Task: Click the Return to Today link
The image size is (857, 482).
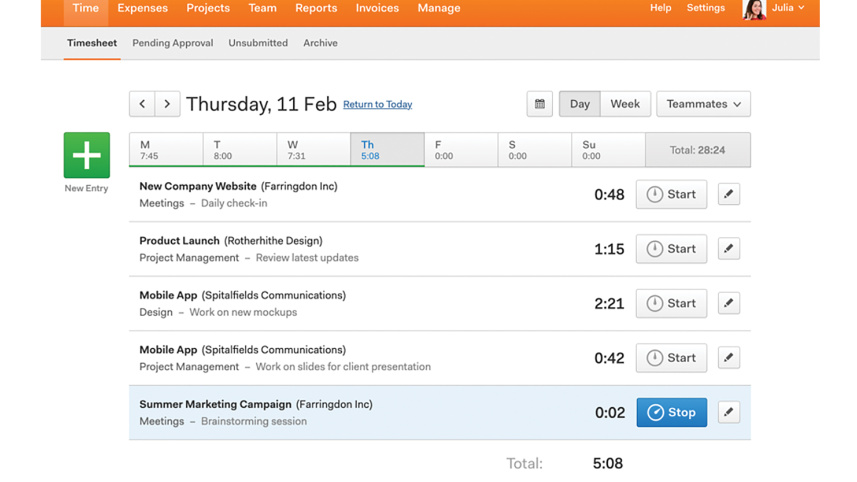Action: [377, 105]
